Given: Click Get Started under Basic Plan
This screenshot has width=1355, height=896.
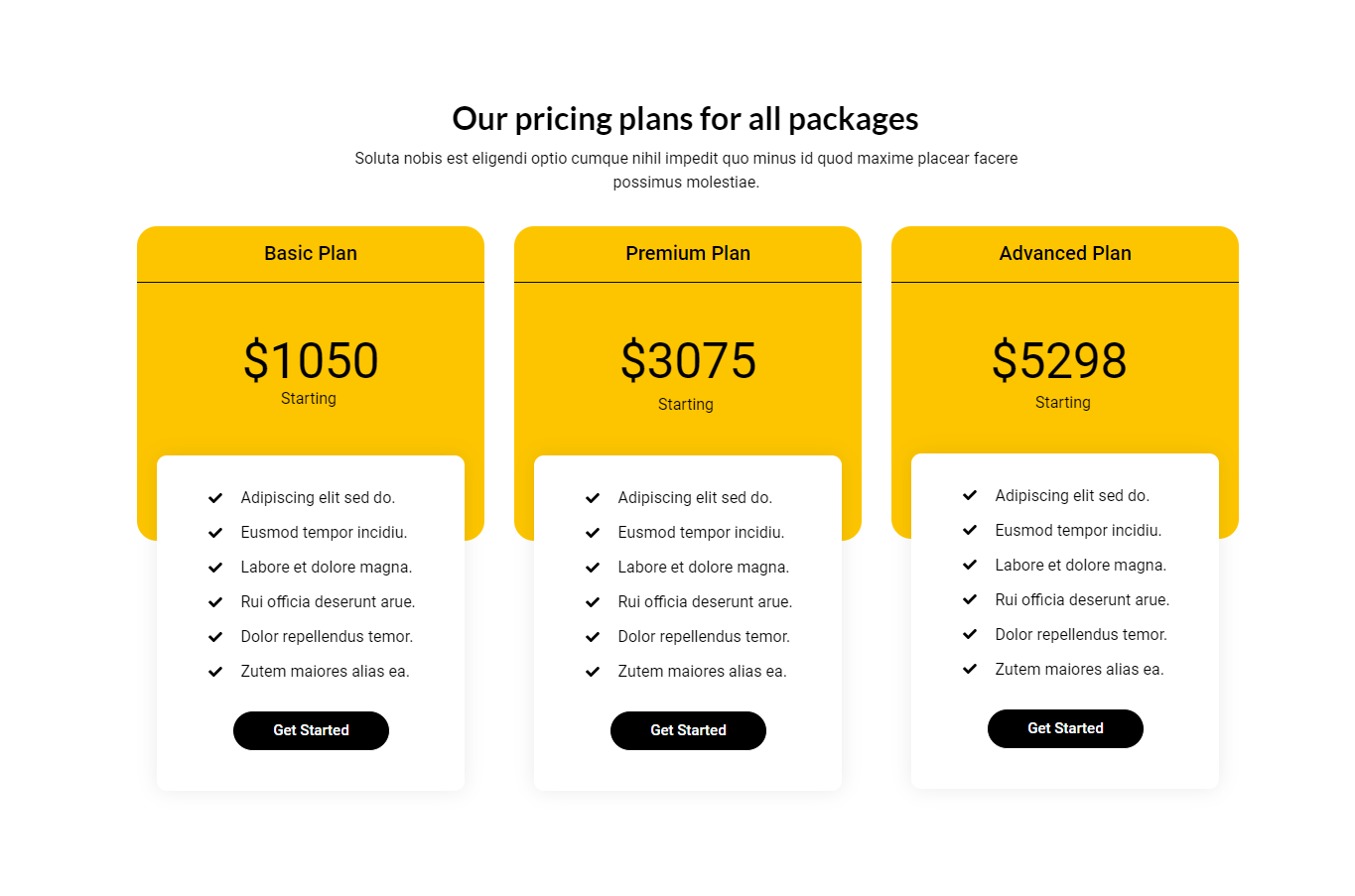Looking at the screenshot, I should click(311, 730).
